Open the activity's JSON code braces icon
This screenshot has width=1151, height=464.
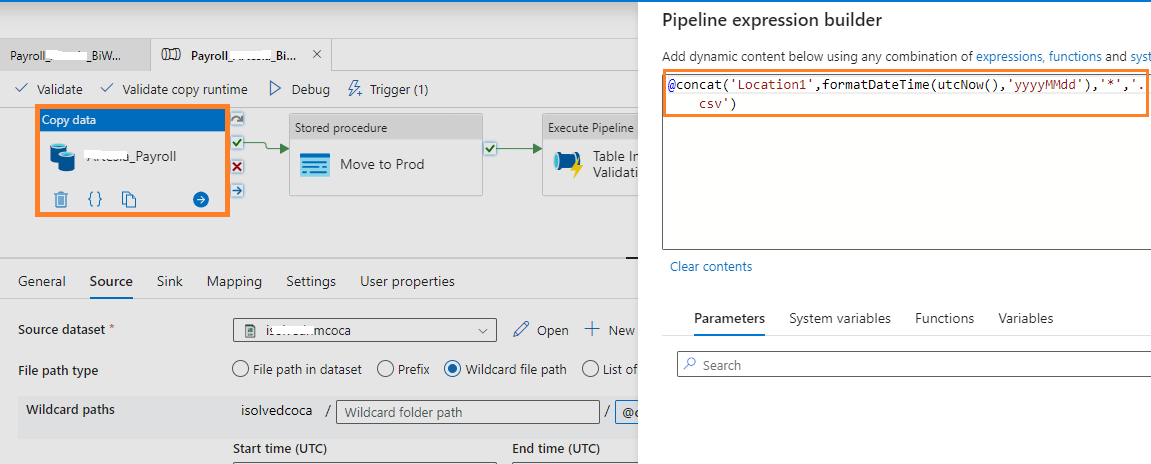coord(95,200)
